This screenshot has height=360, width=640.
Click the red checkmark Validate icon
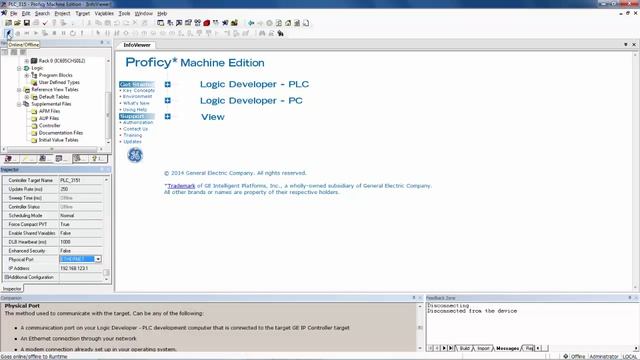pyautogui.click(x=45, y=23)
